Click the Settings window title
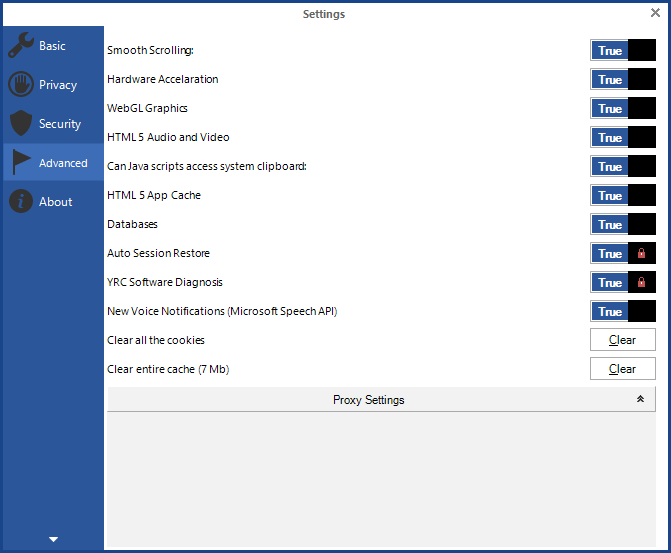This screenshot has height=553, width=671. 324,14
